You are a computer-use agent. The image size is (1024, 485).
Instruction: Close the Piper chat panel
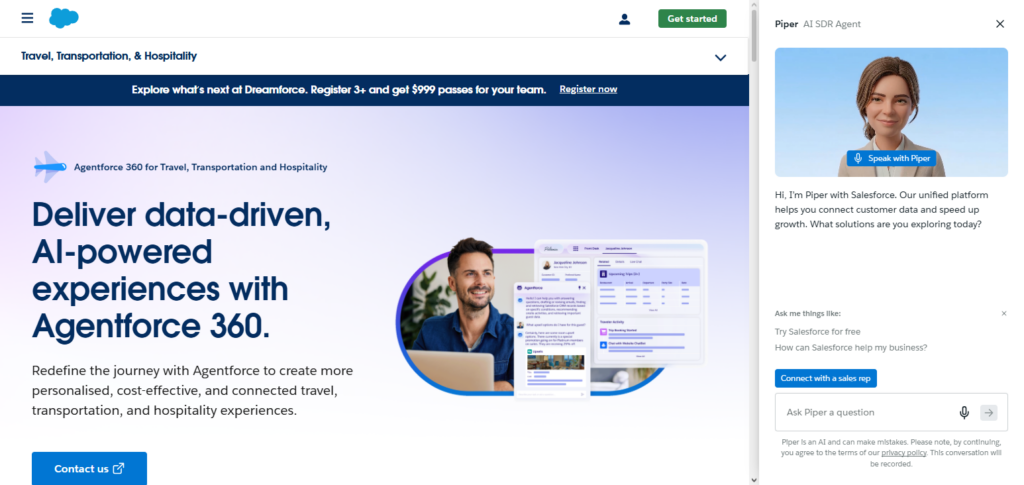pos(1000,24)
